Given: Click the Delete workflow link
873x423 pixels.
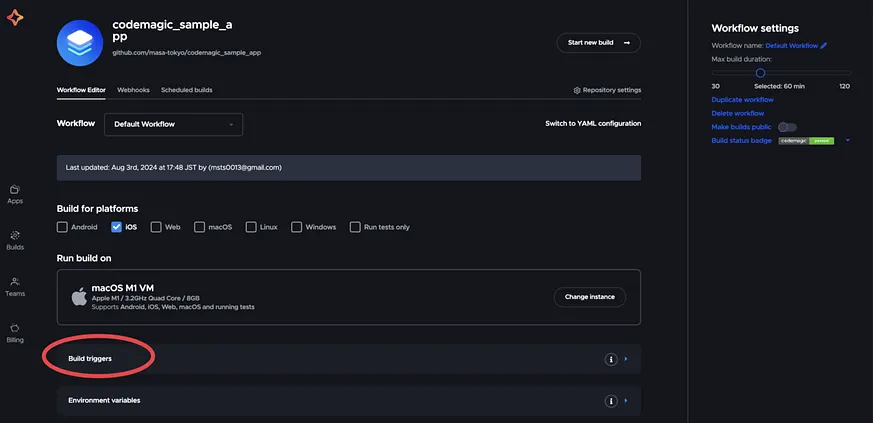Looking at the screenshot, I should click(x=738, y=114).
